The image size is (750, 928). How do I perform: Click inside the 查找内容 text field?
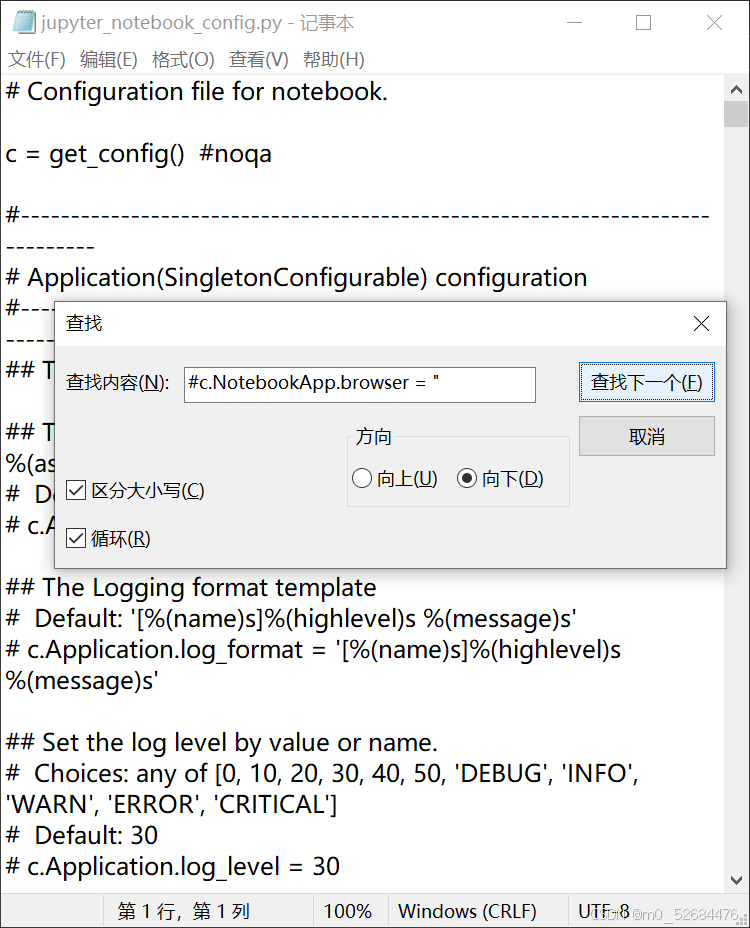click(360, 385)
